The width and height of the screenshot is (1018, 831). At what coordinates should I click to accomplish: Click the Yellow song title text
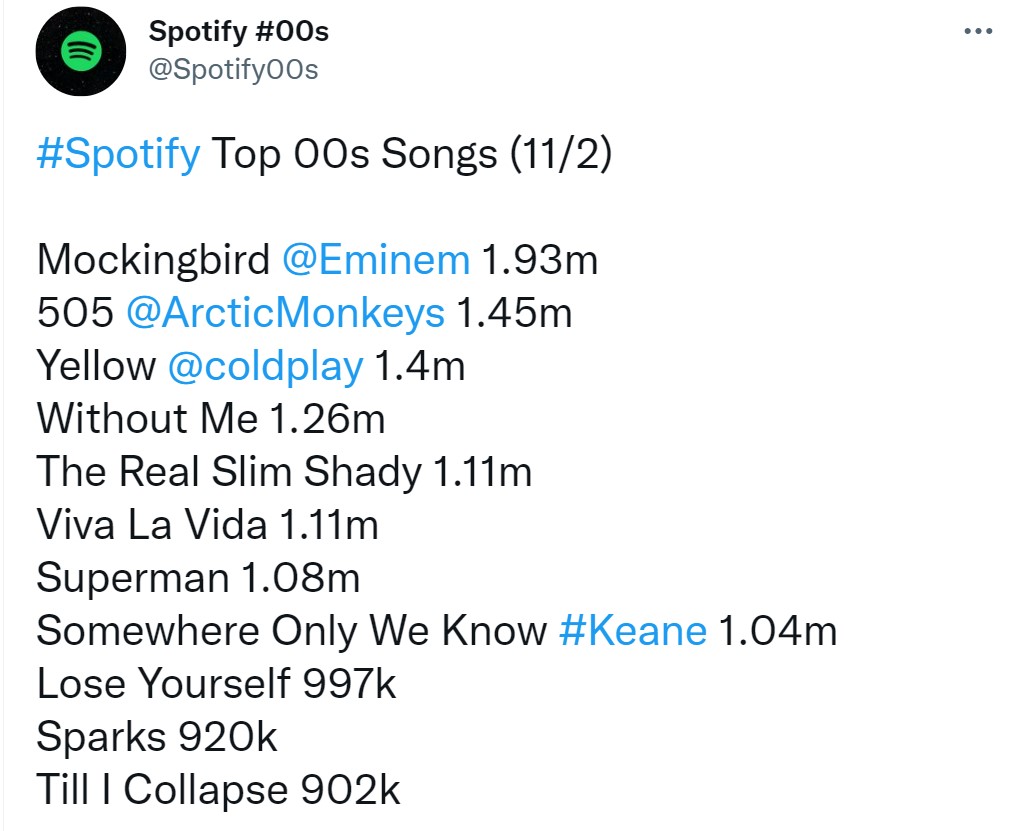(x=96, y=366)
